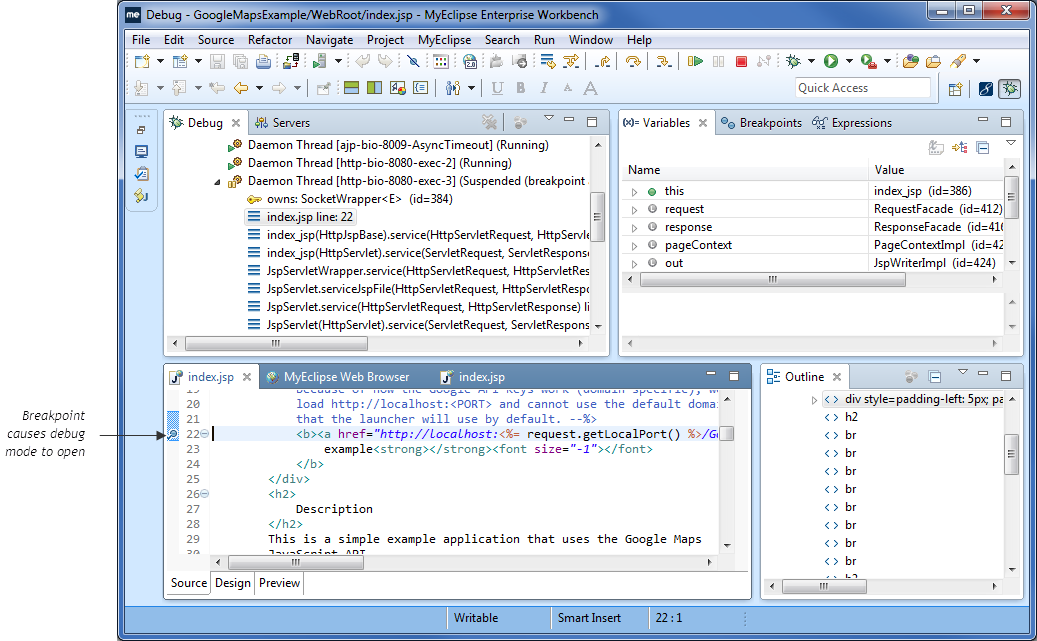Select 'index.jsp line: 22' stack frame
This screenshot has height=641, width=1037.
tap(301, 217)
